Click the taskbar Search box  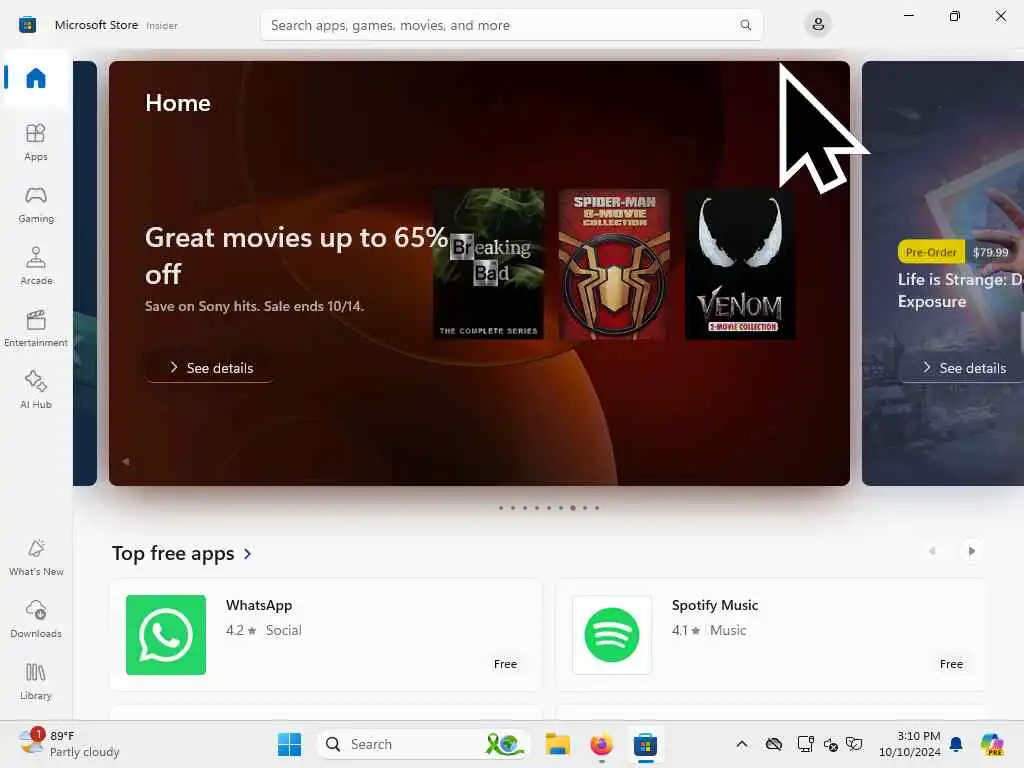coord(423,744)
